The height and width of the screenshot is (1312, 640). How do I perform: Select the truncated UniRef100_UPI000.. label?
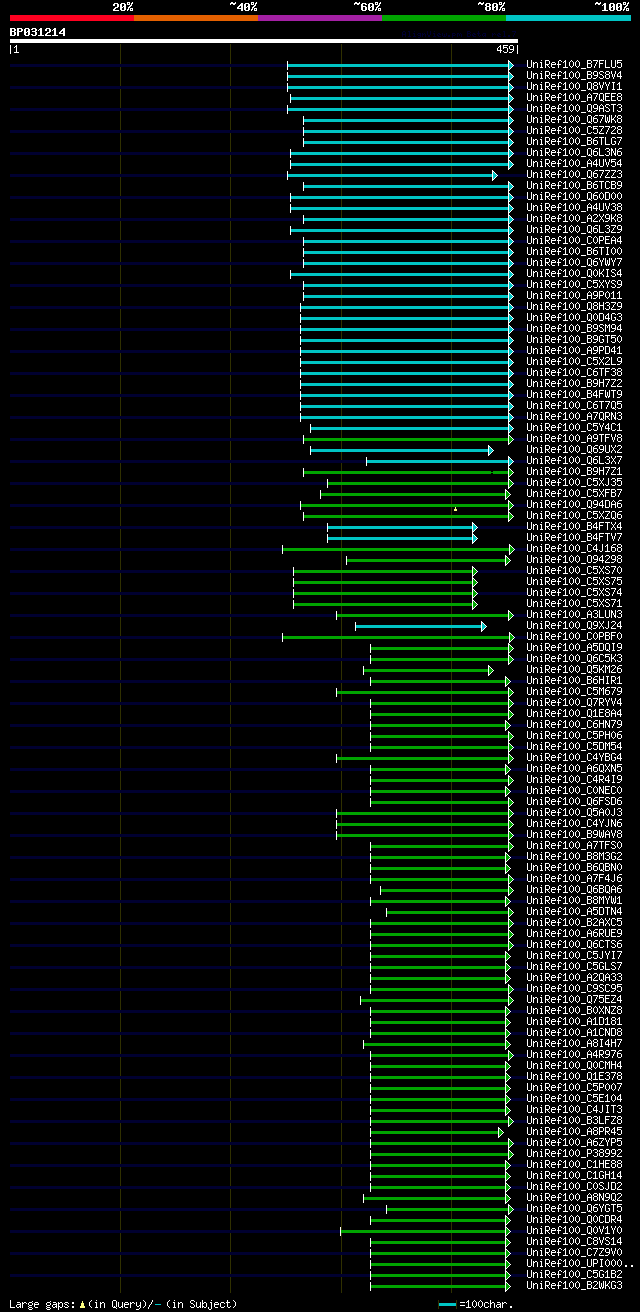click(x=580, y=1263)
